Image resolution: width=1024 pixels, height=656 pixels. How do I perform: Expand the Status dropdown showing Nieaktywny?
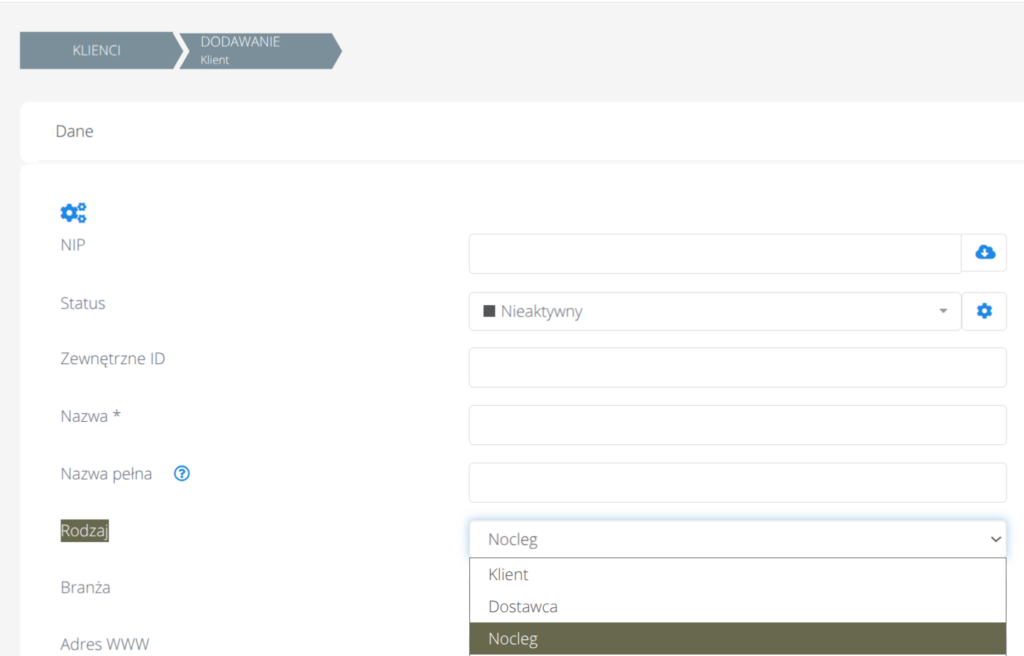pyautogui.click(x=714, y=311)
